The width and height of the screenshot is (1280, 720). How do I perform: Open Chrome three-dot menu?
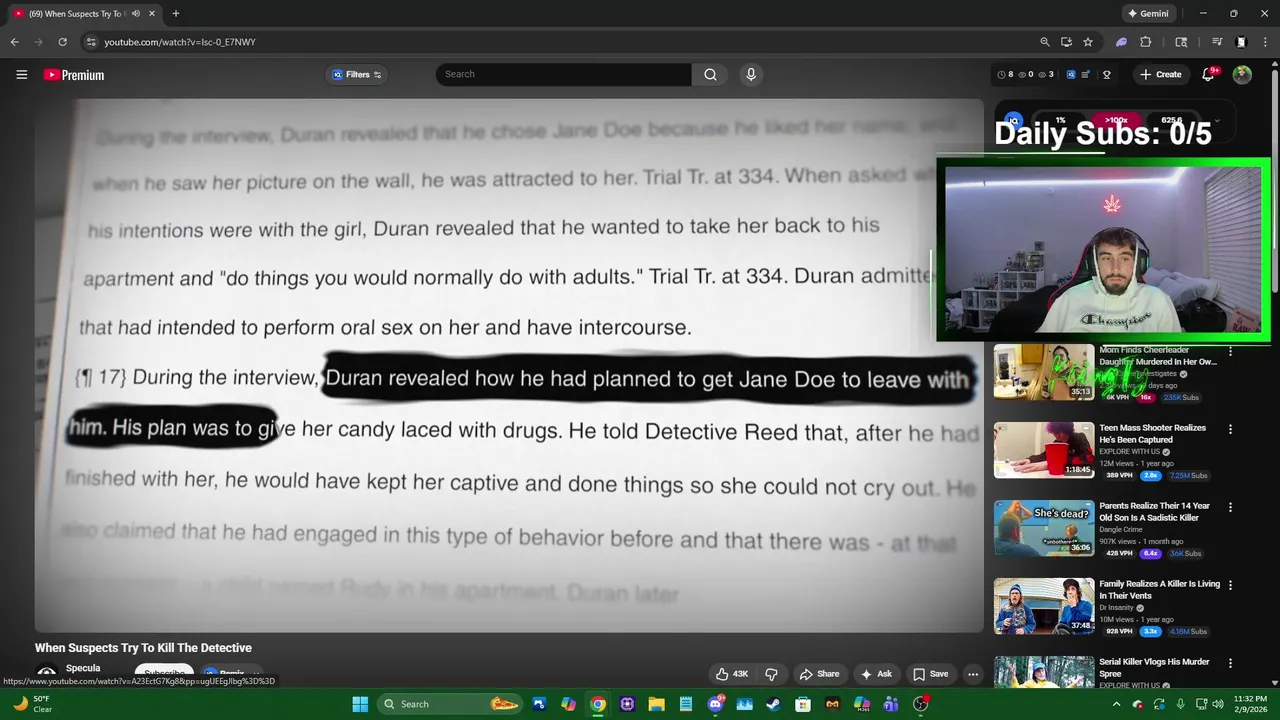[1264, 42]
